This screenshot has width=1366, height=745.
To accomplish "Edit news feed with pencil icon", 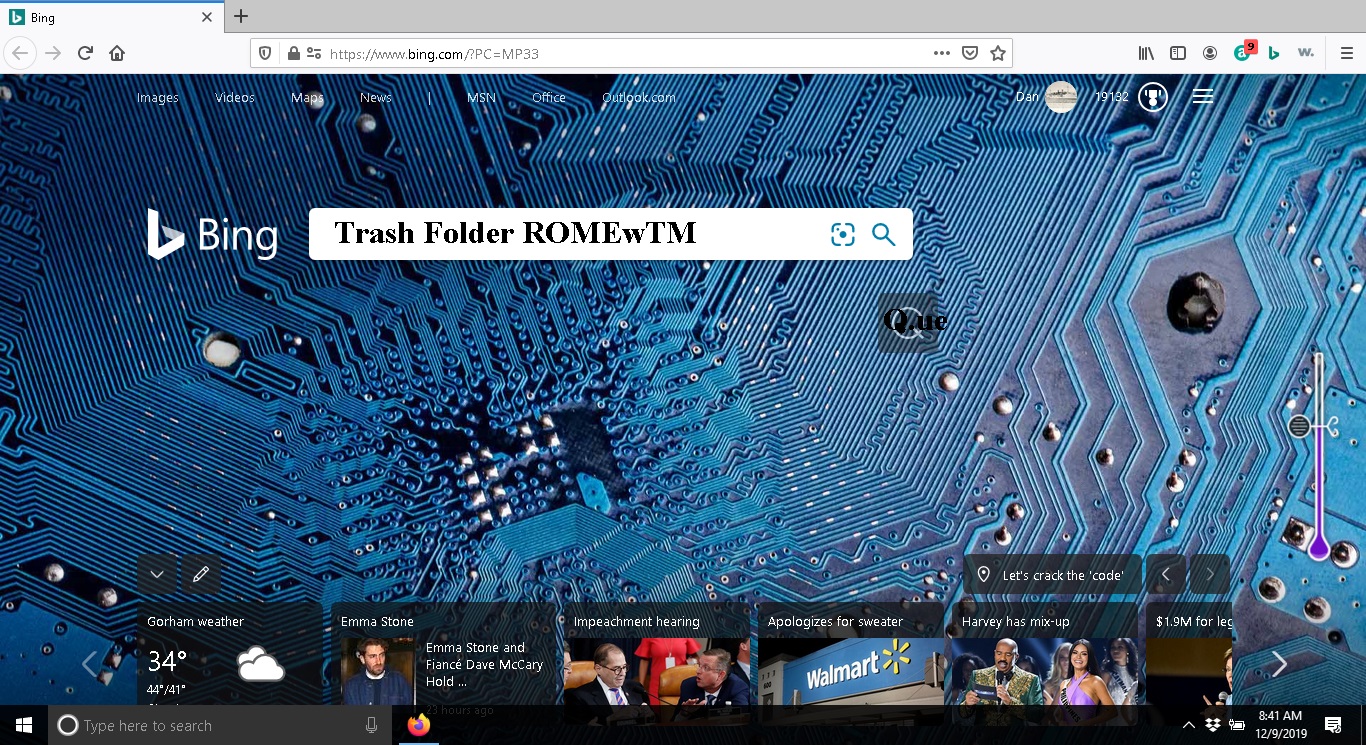I will (x=201, y=574).
